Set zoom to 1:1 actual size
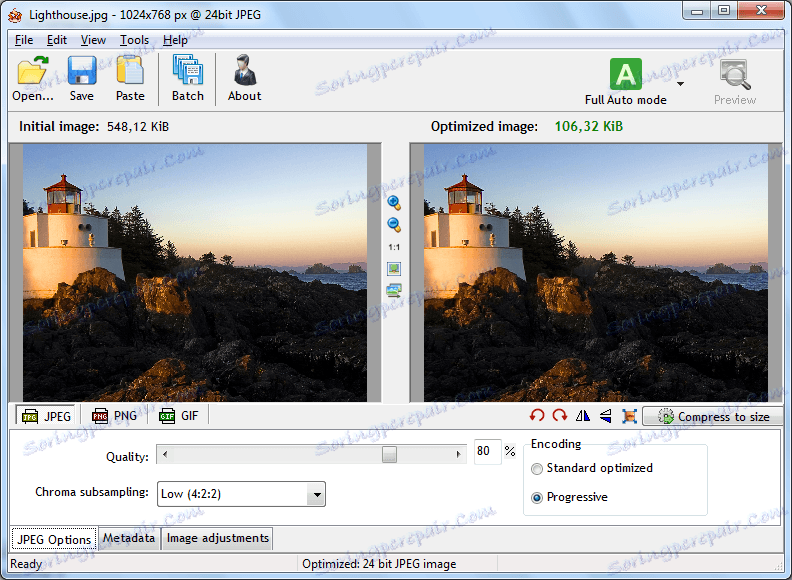Screen dimensions: 792x580 pos(394,247)
